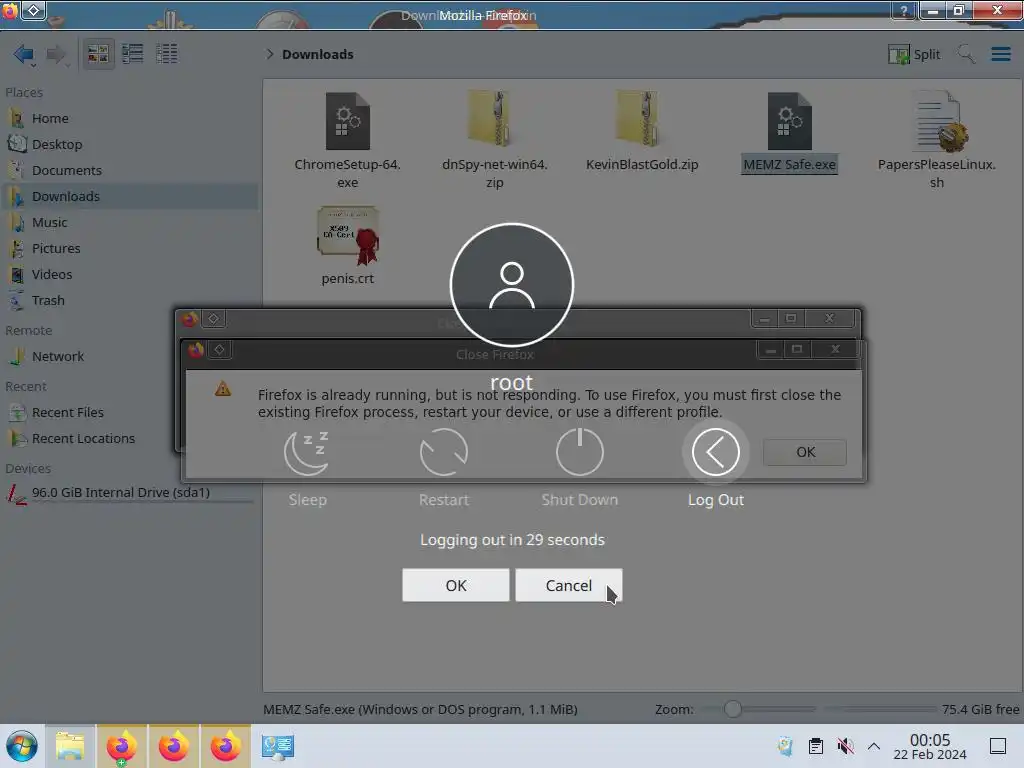Screen dimensions: 1024x768
Task: Click the Downloads breadcrumb label
Action: [x=317, y=54]
